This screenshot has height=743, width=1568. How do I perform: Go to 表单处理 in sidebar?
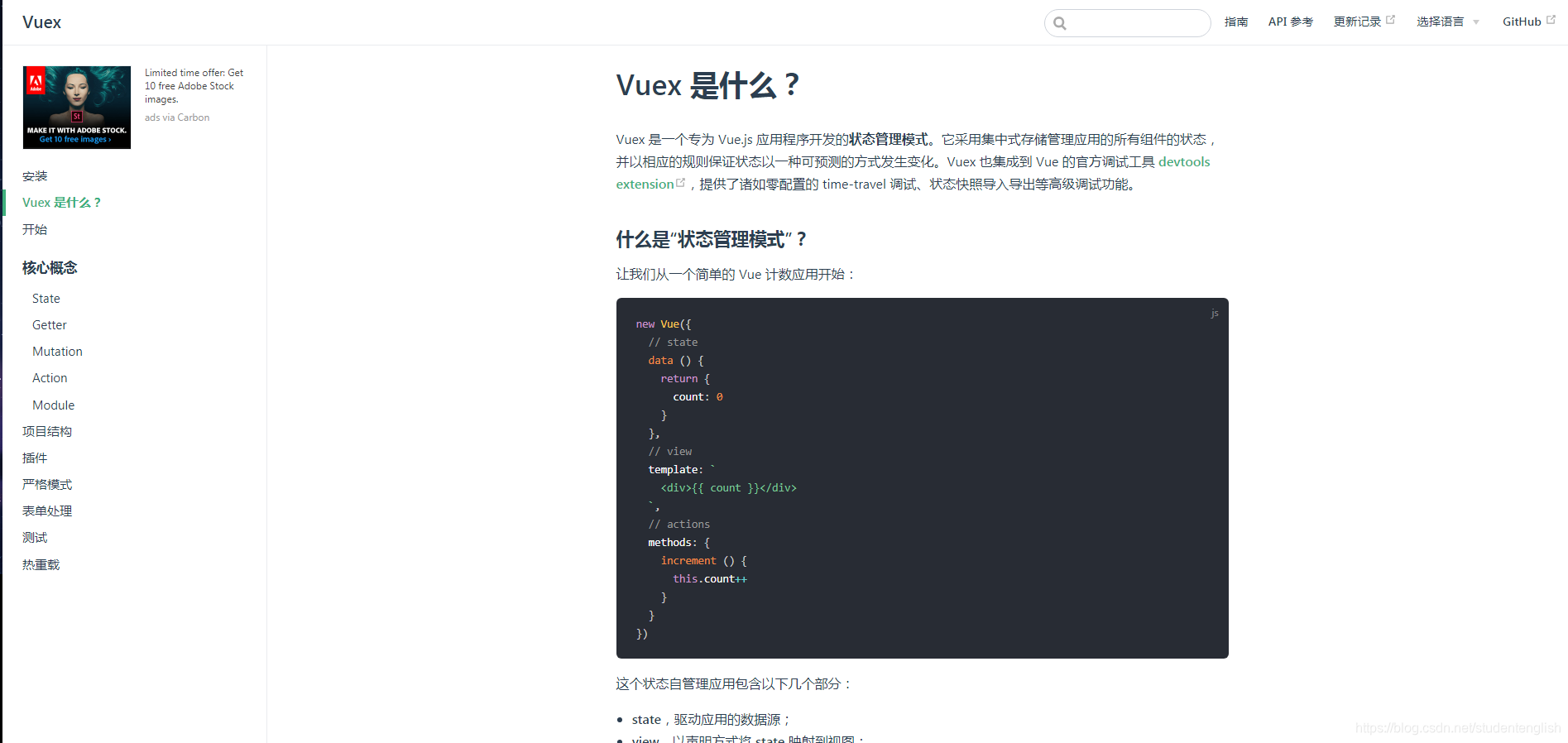pos(47,511)
